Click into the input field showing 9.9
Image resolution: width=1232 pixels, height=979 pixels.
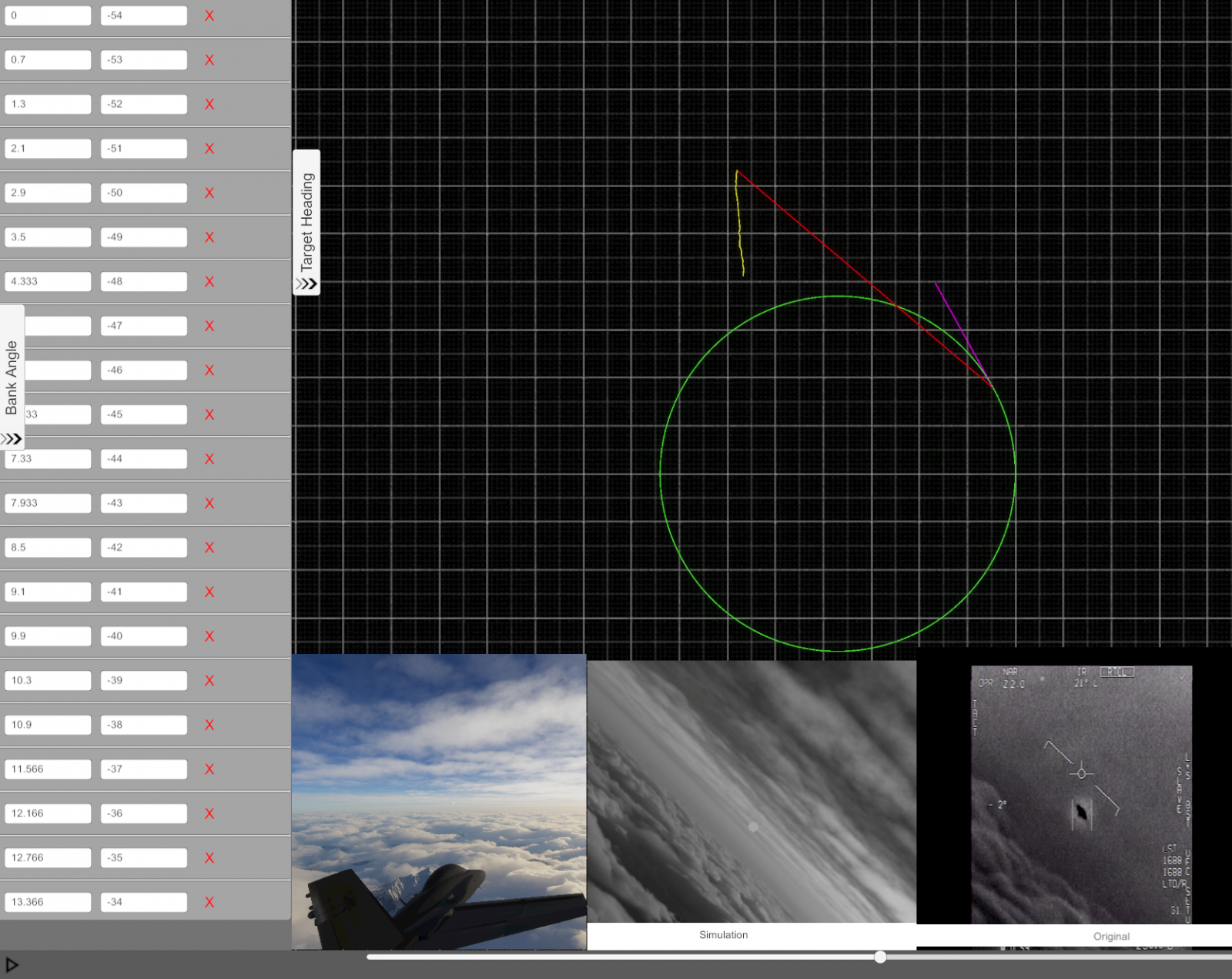point(47,636)
